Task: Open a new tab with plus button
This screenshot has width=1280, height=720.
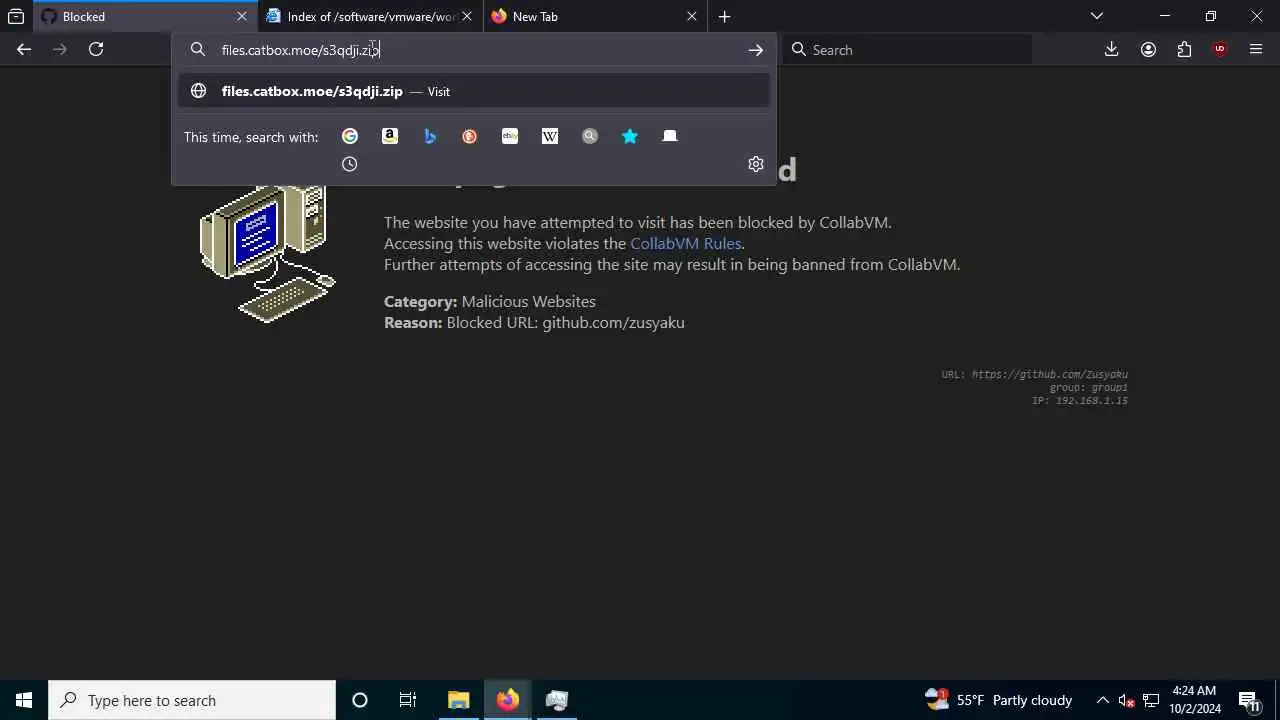Action: click(724, 16)
